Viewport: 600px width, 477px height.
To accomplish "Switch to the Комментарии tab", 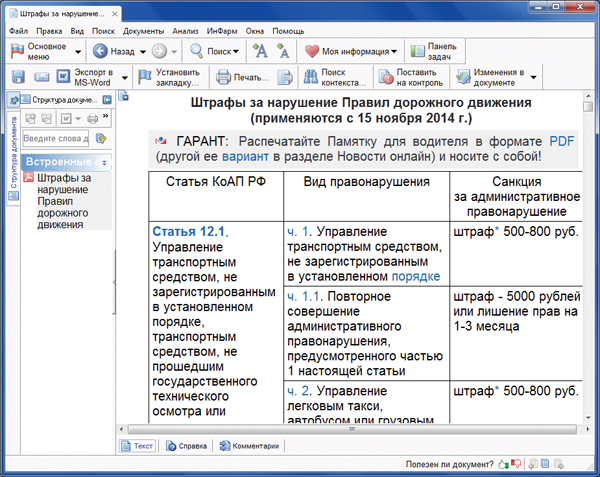I will coord(247,446).
